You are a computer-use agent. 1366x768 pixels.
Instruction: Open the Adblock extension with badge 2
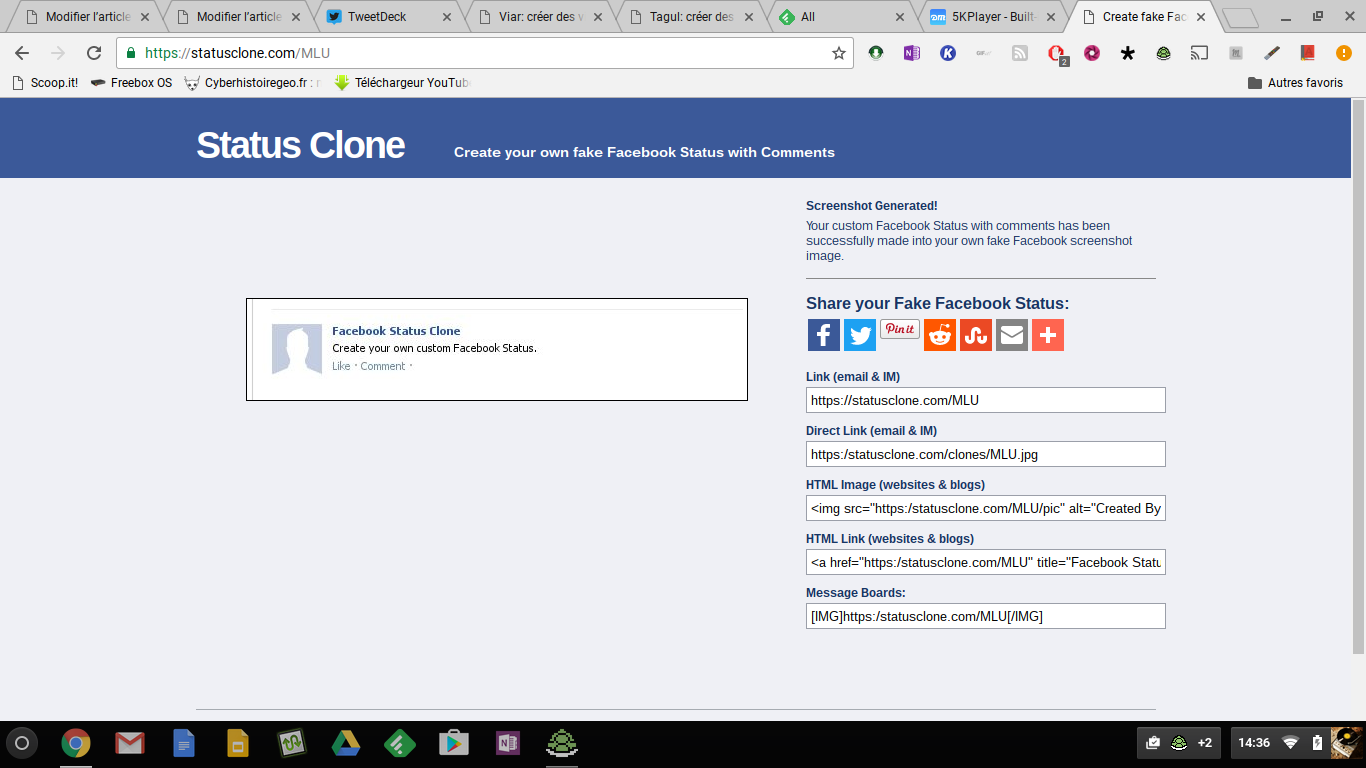pyautogui.click(x=1057, y=54)
